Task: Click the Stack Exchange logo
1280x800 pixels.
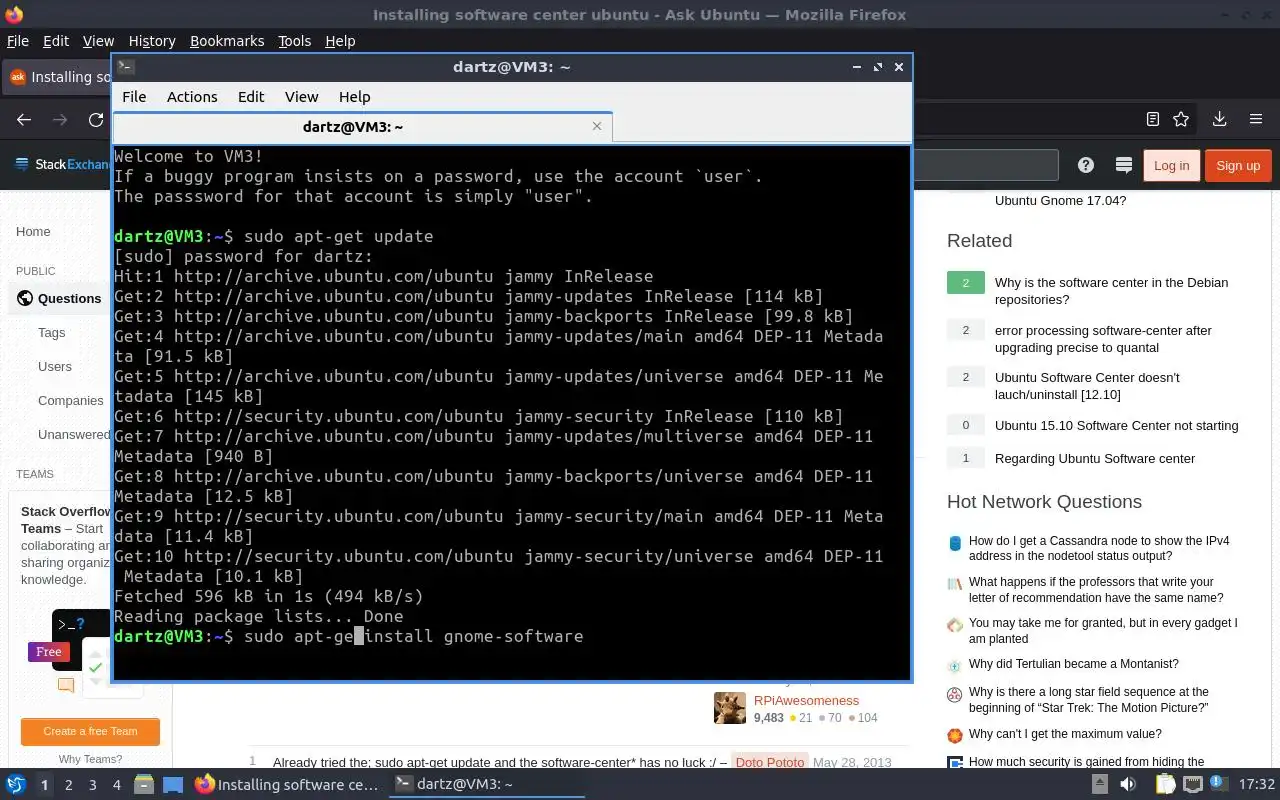Action: pos(63,165)
